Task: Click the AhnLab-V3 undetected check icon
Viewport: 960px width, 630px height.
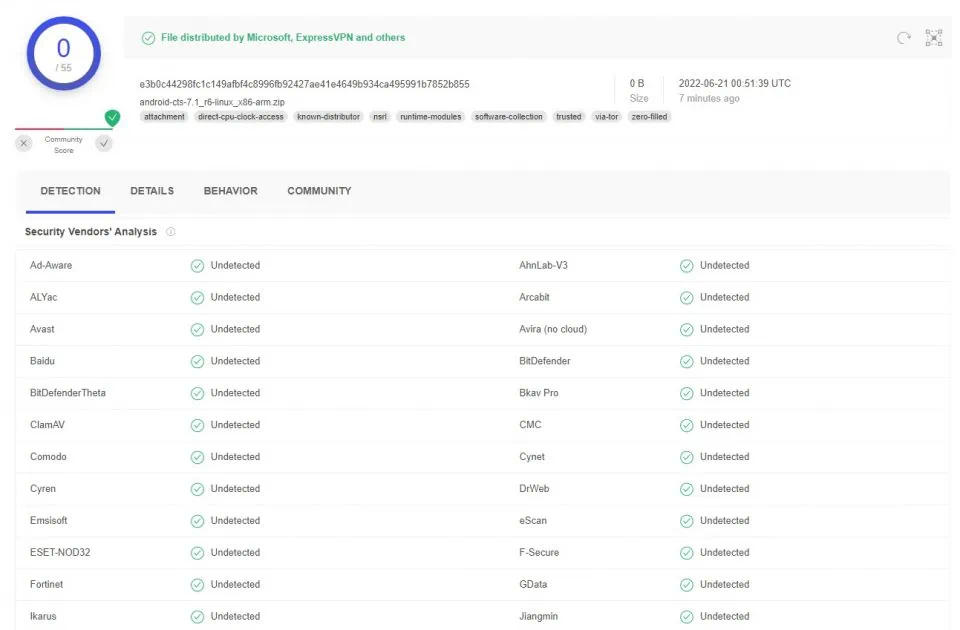Action: click(x=686, y=266)
